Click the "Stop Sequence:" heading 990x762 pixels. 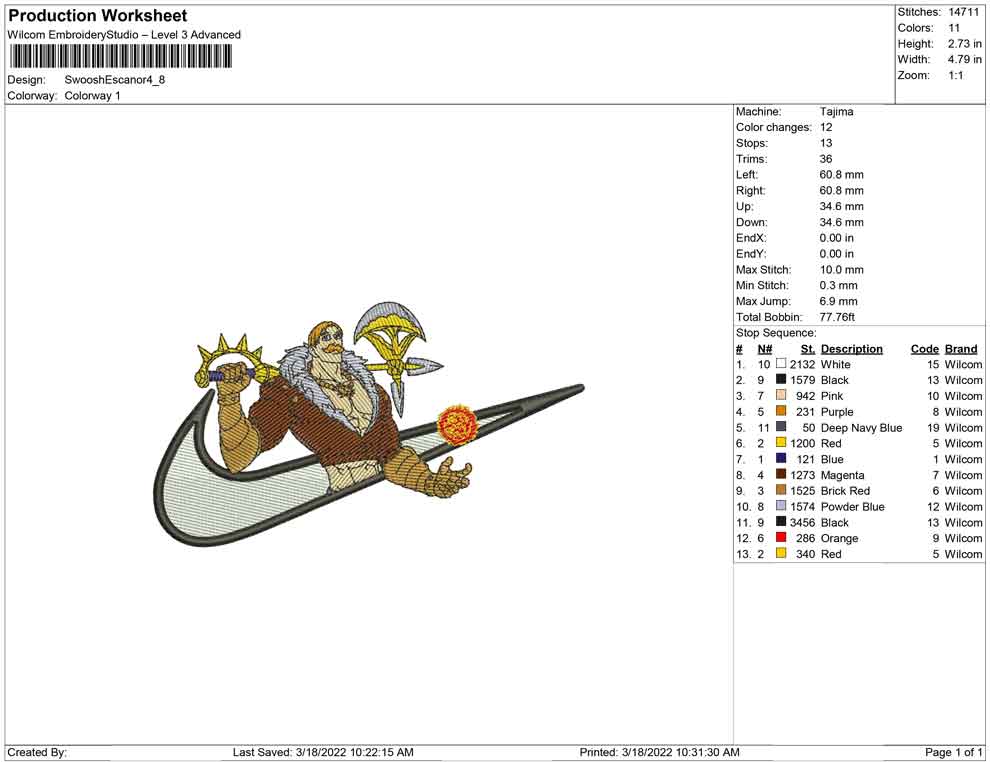coord(776,333)
